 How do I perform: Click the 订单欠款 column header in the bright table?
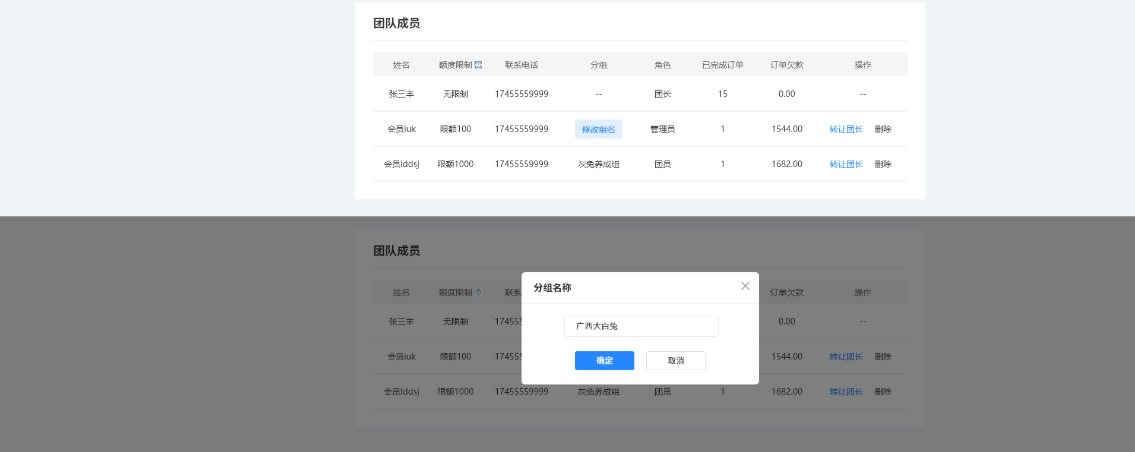pos(786,65)
